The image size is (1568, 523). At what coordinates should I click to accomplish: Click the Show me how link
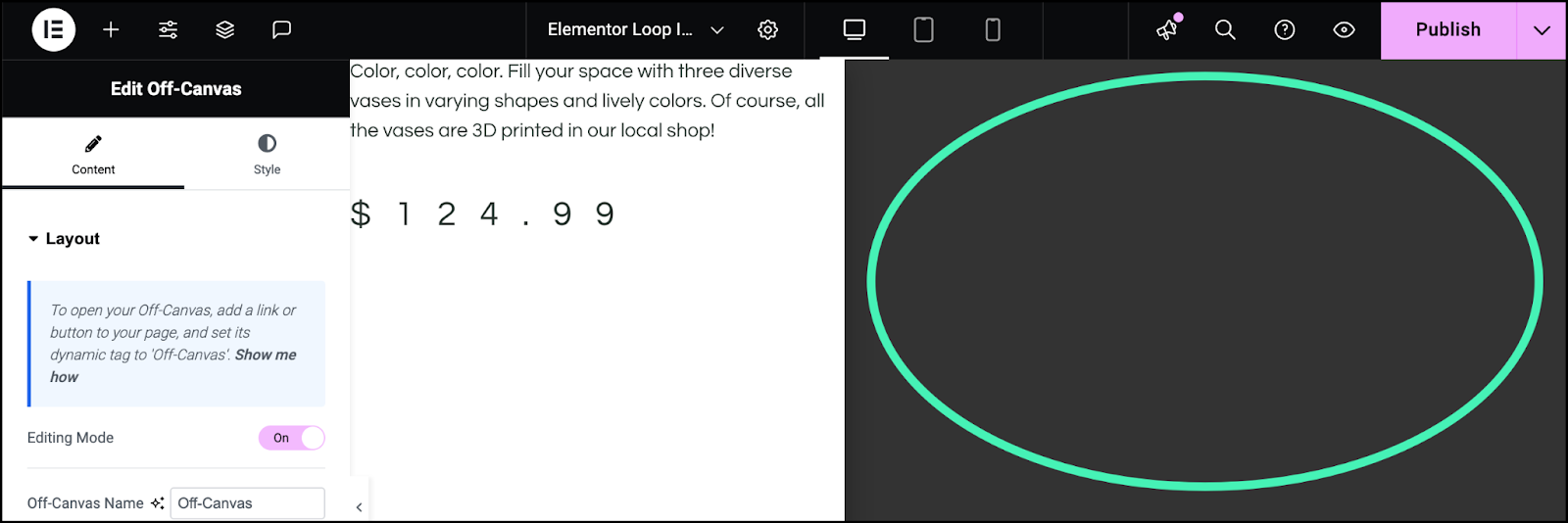172,365
